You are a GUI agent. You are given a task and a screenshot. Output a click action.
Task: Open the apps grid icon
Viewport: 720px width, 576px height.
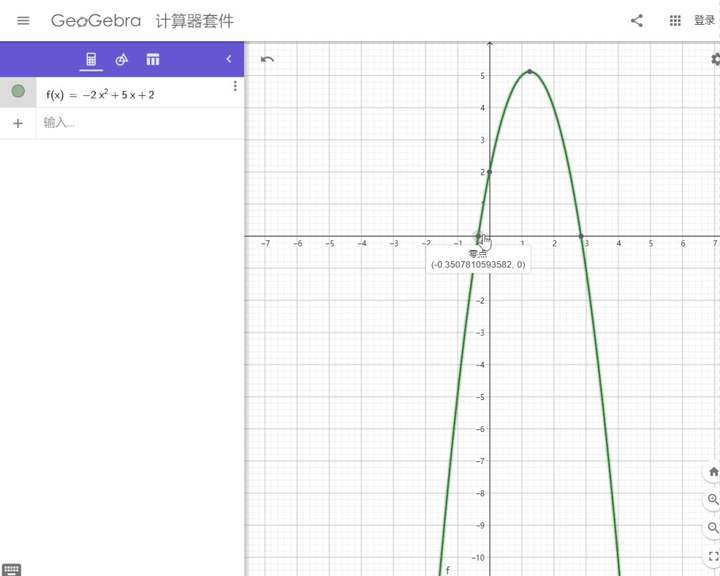pyautogui.click(x=675, y=21)
